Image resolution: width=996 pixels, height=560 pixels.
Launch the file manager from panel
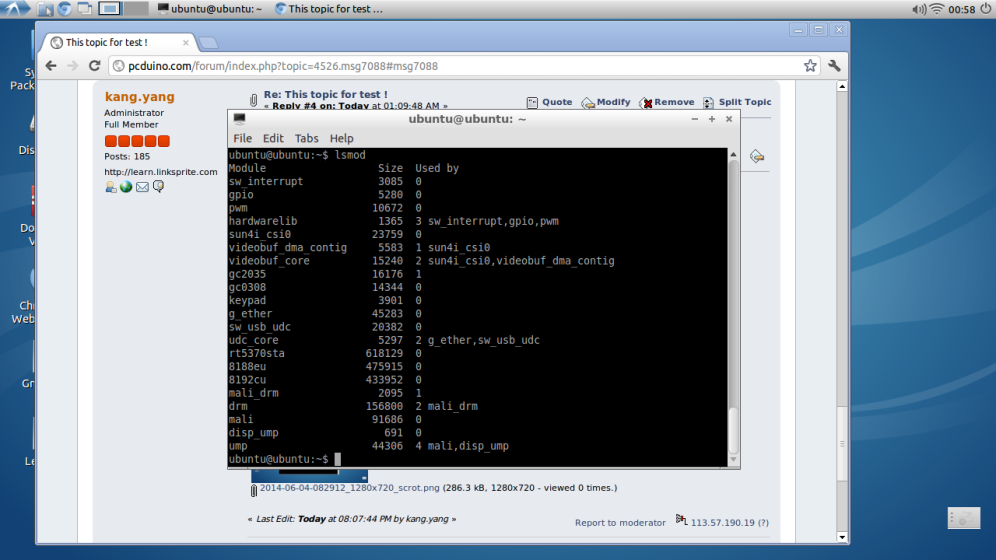coord(45,9)
